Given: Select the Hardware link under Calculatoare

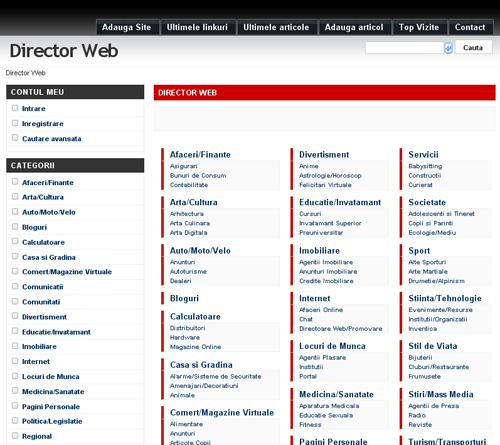Looking at the screenshot, I should [185, 337].
